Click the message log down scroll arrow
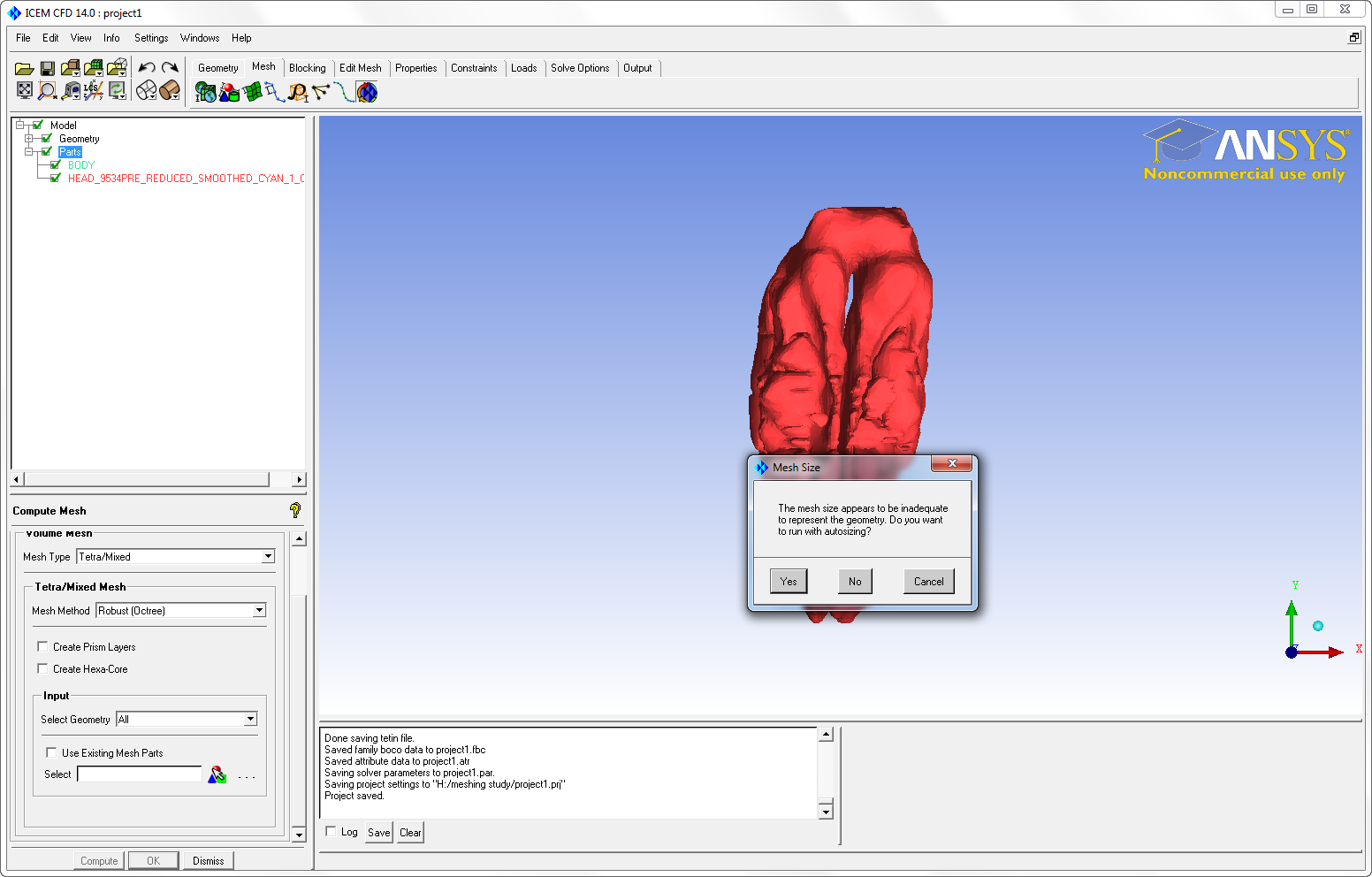The image size is (1372, 877). [x=826, y=812]
